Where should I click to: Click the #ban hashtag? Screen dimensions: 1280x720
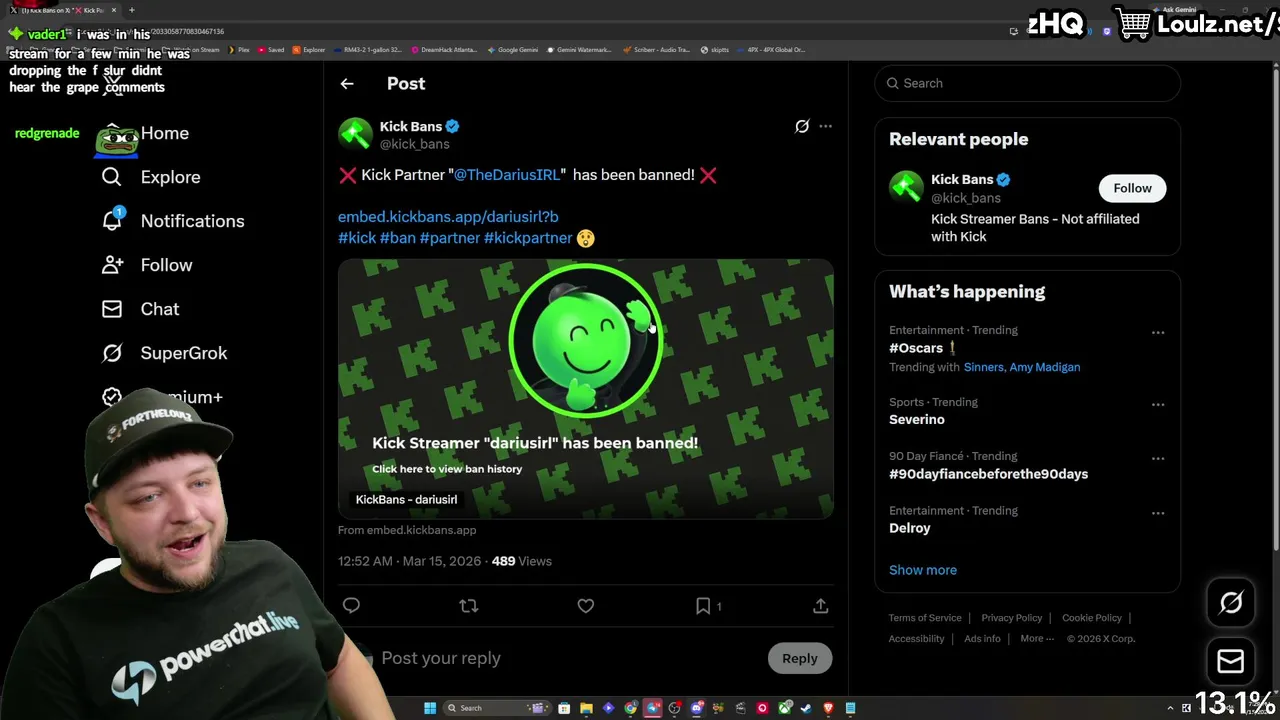pyautogui.click(x=398, y=238)
